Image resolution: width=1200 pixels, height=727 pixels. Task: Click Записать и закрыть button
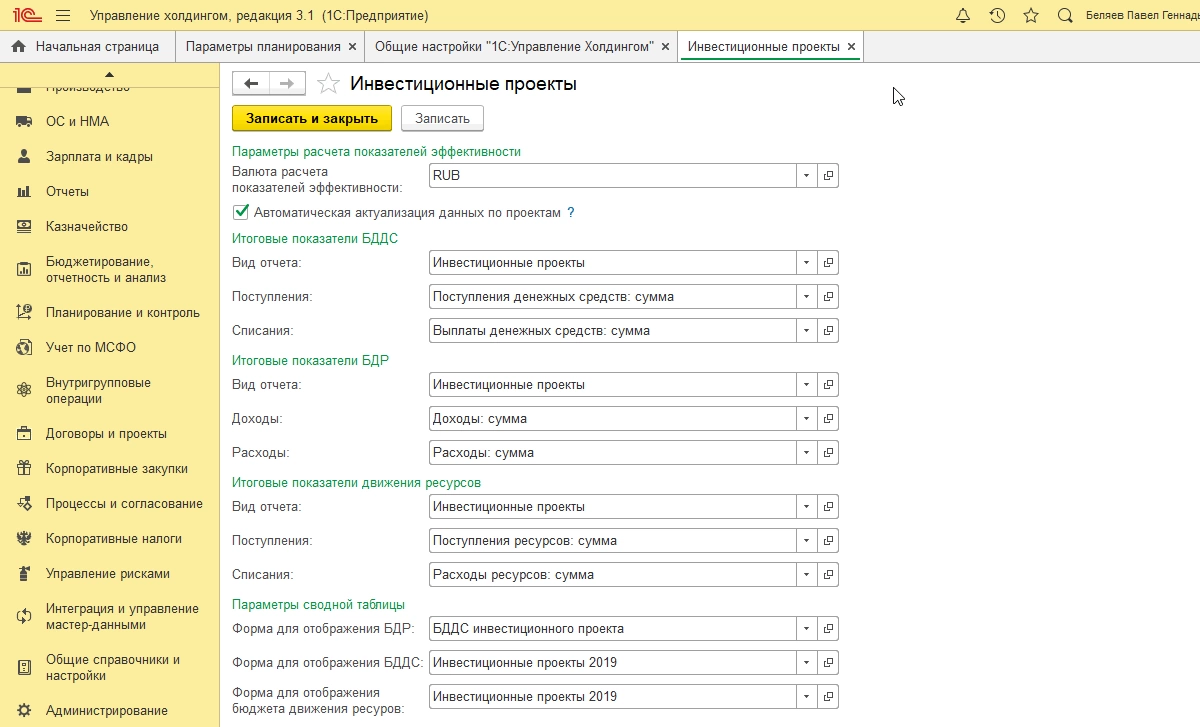[312, 118]
